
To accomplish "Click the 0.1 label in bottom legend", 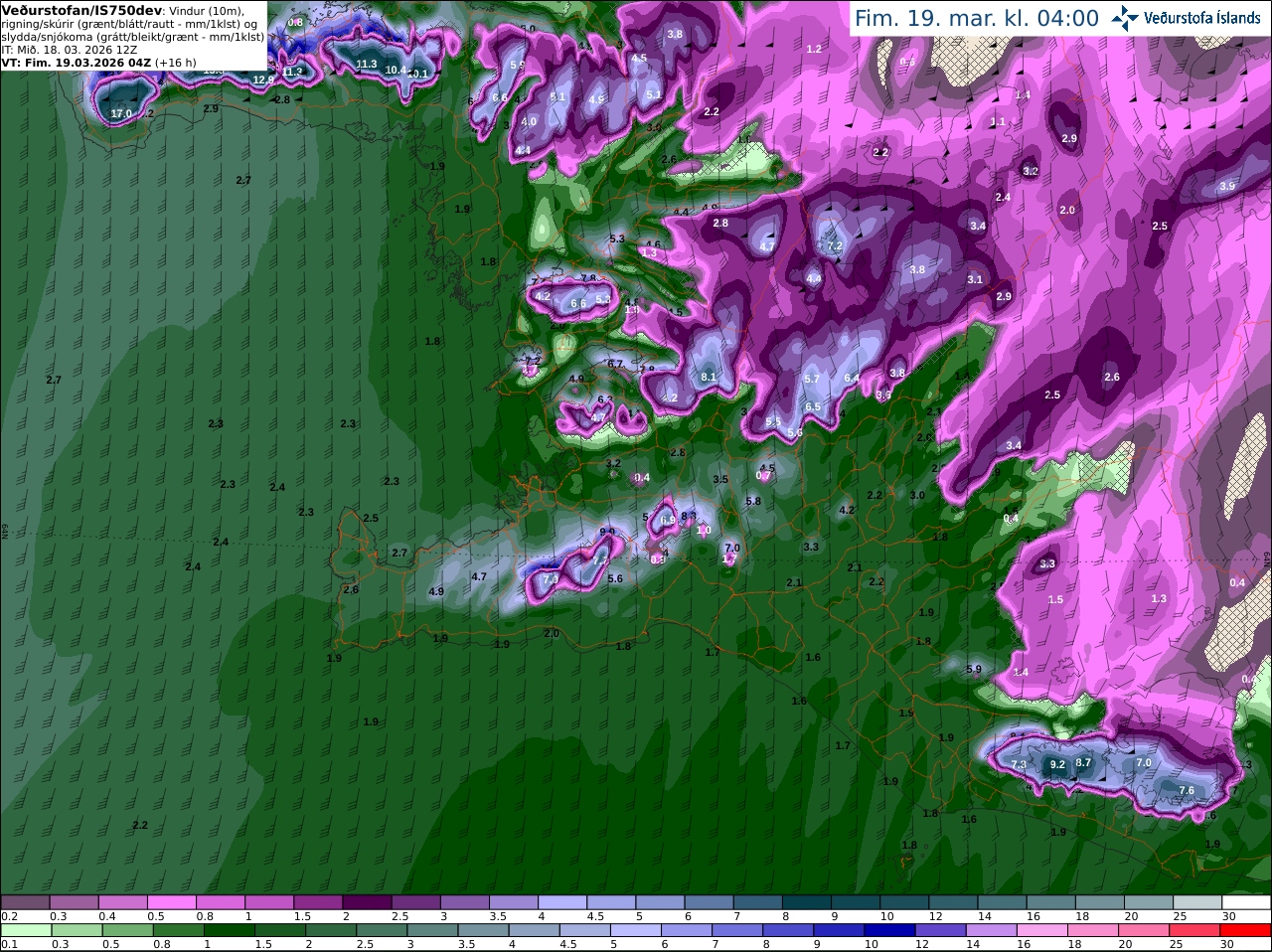I will [9, 944].
